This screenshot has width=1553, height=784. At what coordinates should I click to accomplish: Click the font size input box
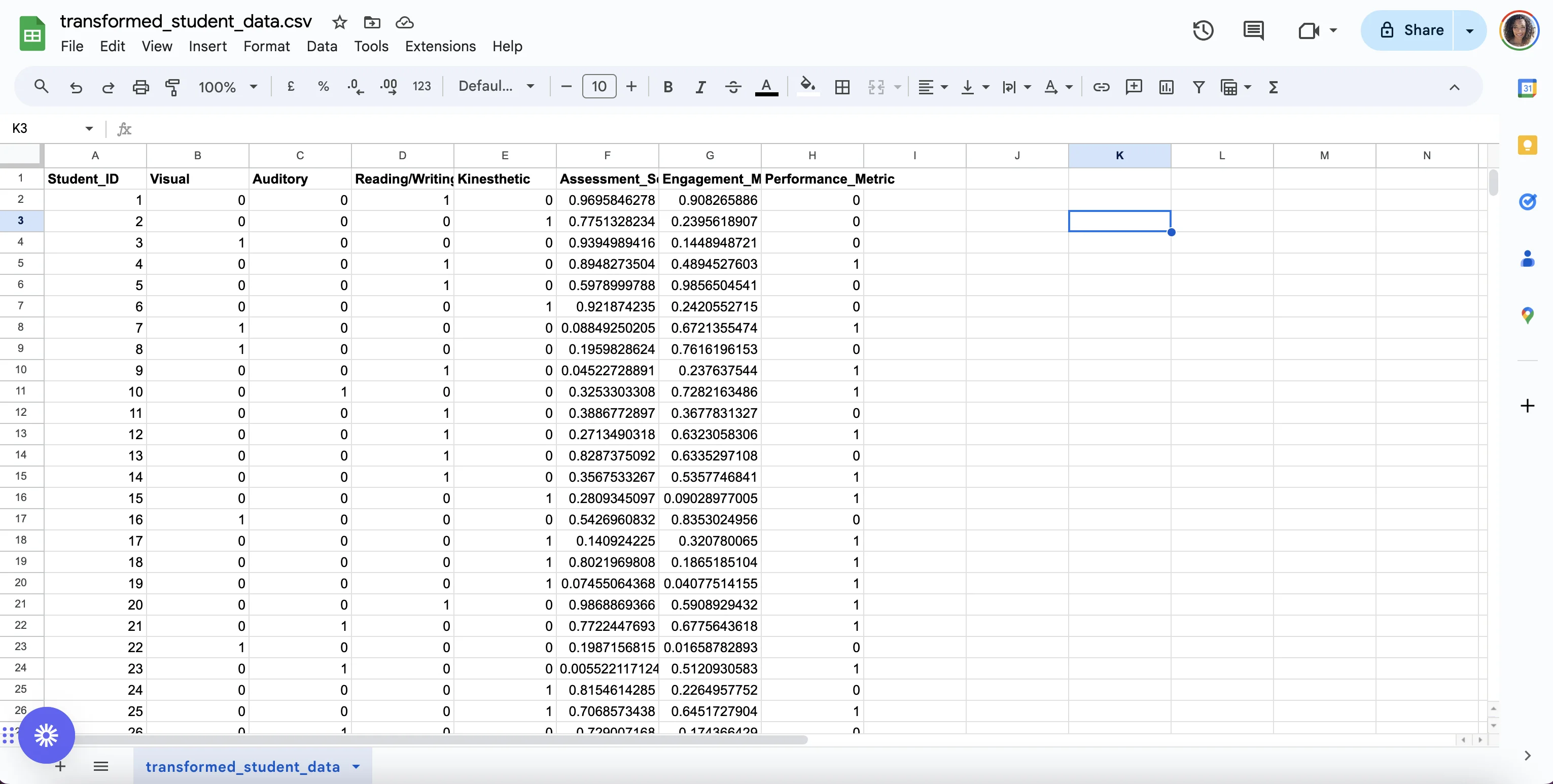598,87
